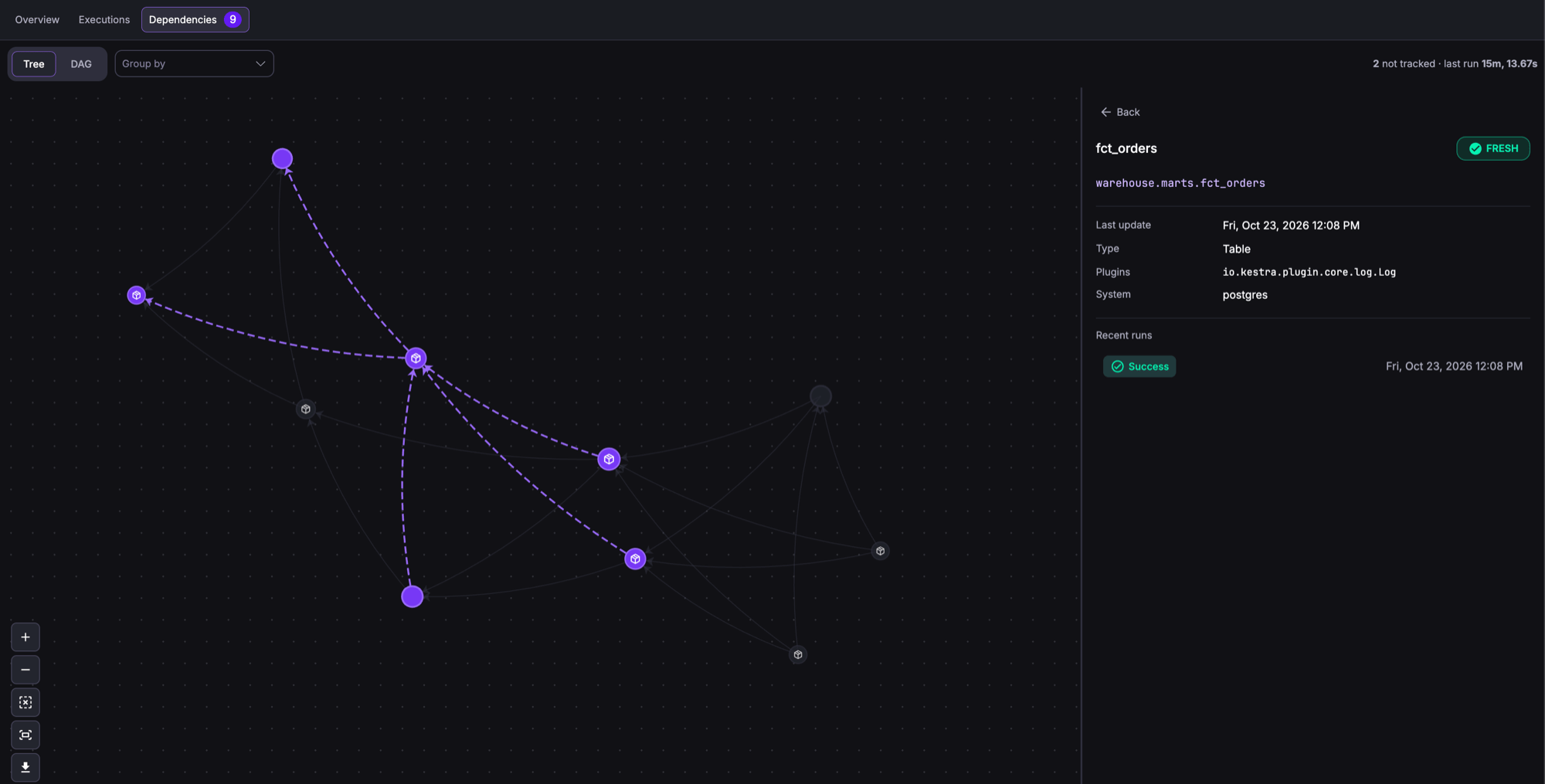Switch to Tree view
Screen dimensions: 1545x784
pyautogui.click(x=34, y=63)
